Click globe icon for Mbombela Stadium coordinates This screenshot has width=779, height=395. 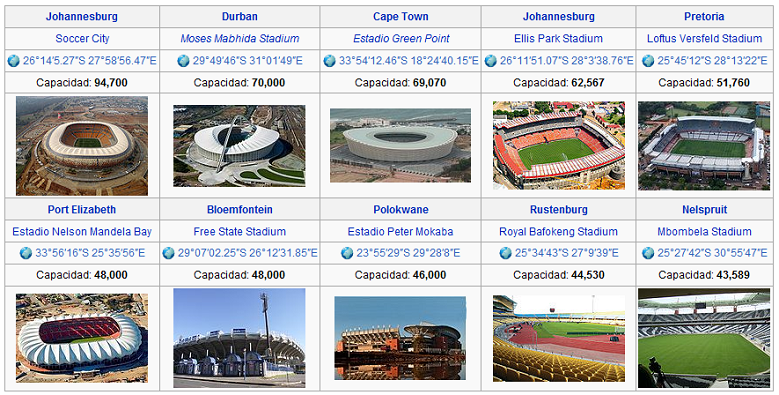click(x=648, y=253)
